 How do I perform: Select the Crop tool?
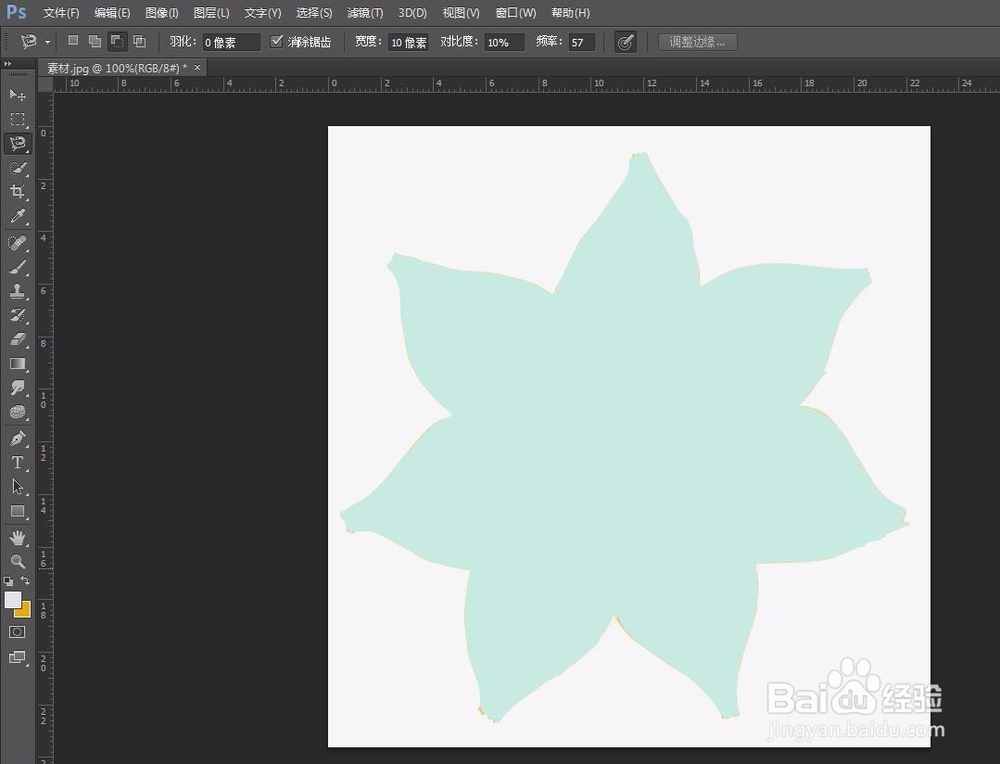17,192
